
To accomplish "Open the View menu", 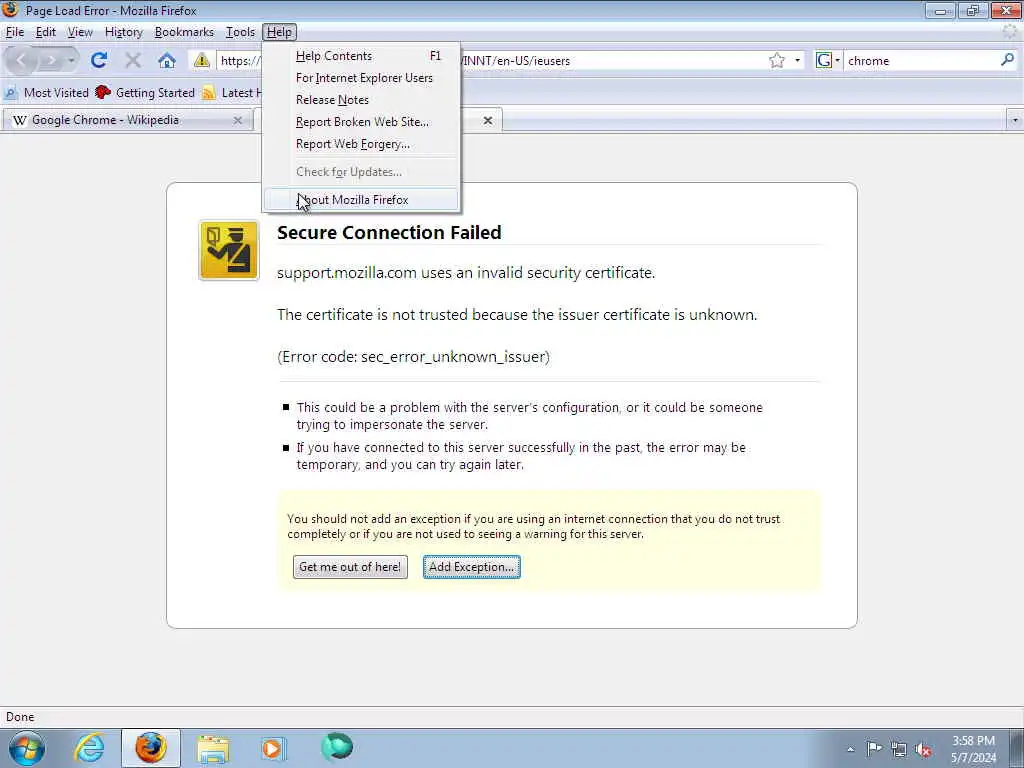I will [x=80, y=32].
